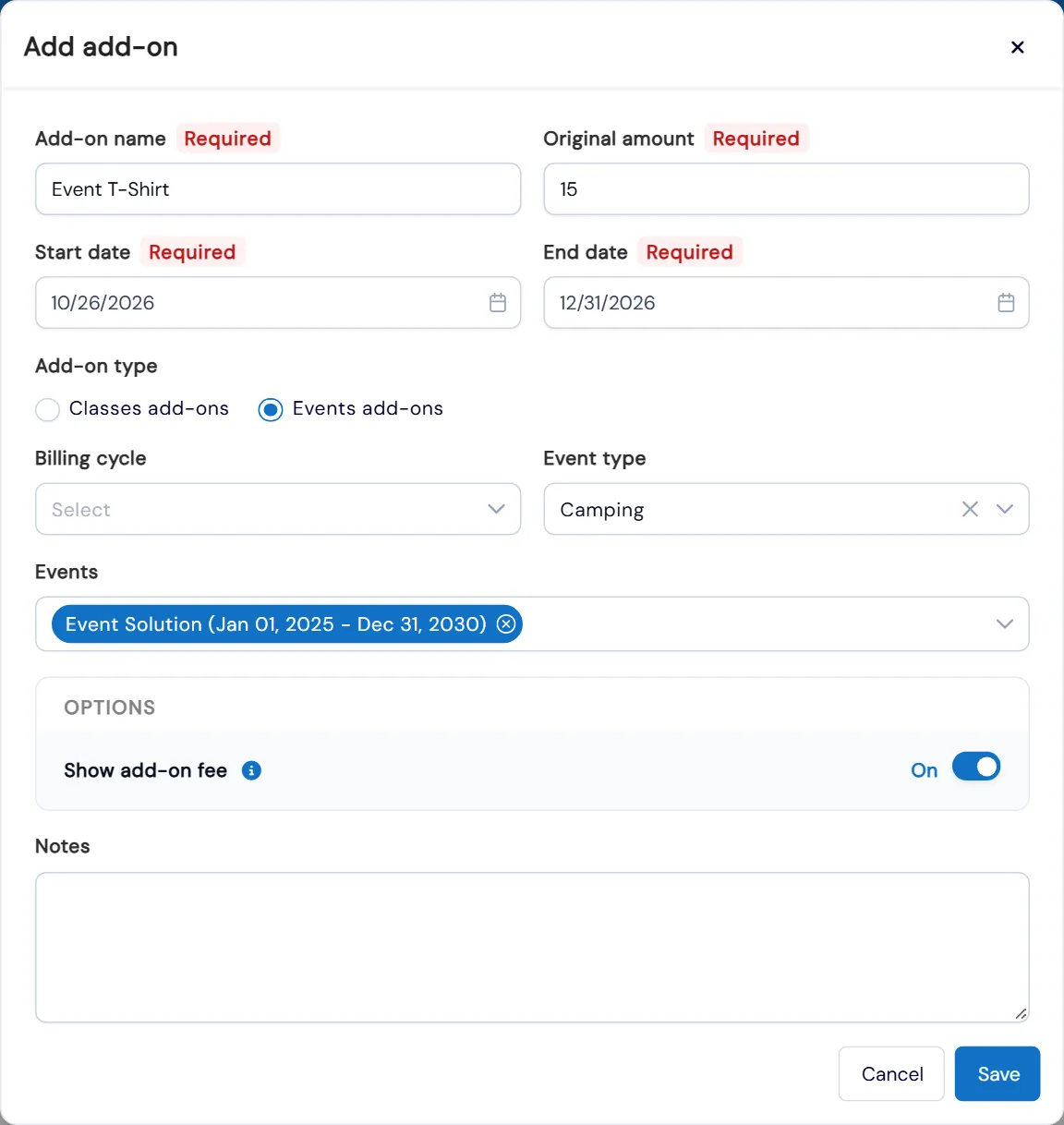This screenshot has width=1064, height=1125.
Task: Select Classes add-ons radio button
Action: point(48,409)
